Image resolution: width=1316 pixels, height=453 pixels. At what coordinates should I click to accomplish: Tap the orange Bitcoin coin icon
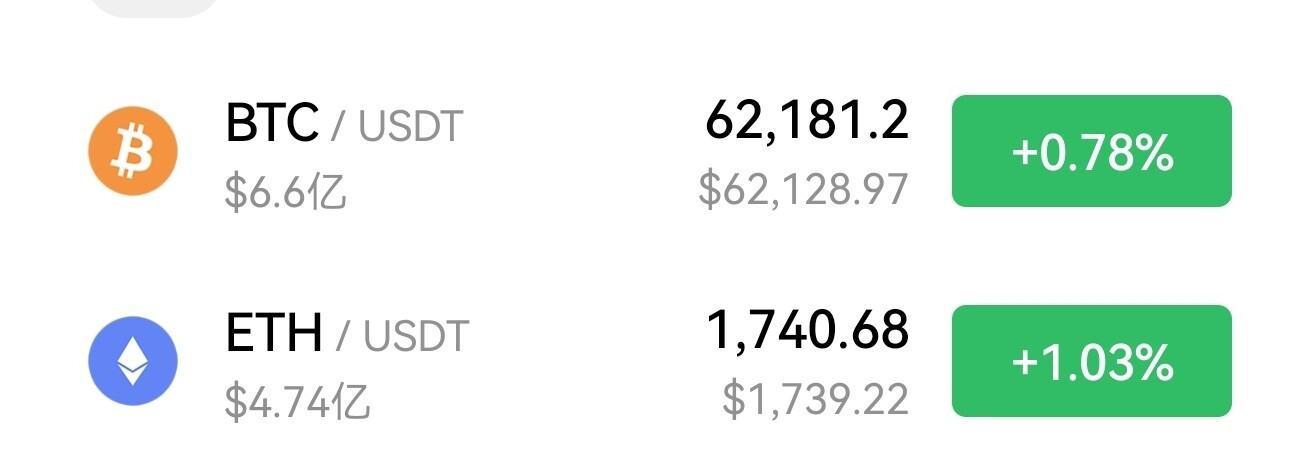coord(133,152)
